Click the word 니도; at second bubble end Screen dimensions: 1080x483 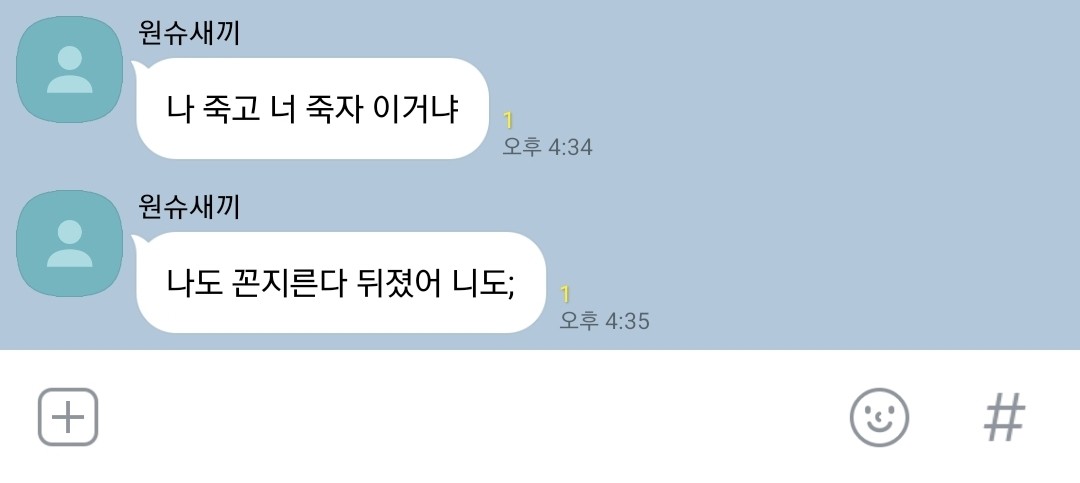point(484,283)
